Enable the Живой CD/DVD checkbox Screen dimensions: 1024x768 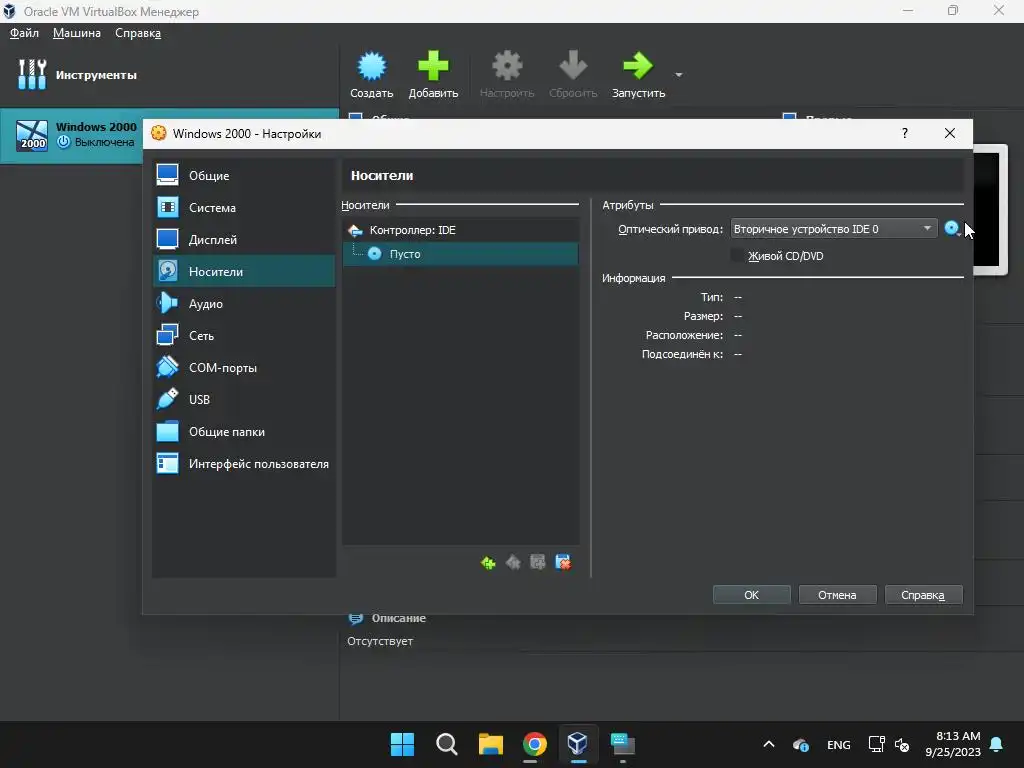coord(737,256)
